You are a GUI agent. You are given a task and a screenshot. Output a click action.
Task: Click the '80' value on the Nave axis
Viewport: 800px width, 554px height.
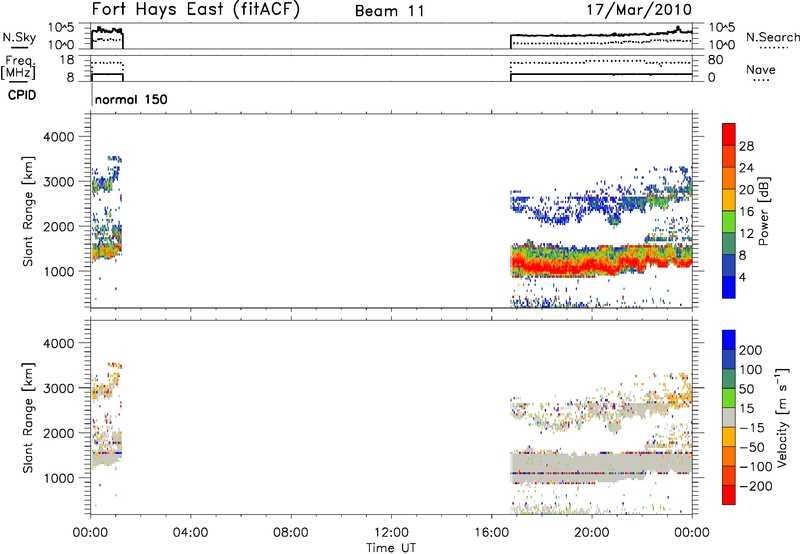715,60
